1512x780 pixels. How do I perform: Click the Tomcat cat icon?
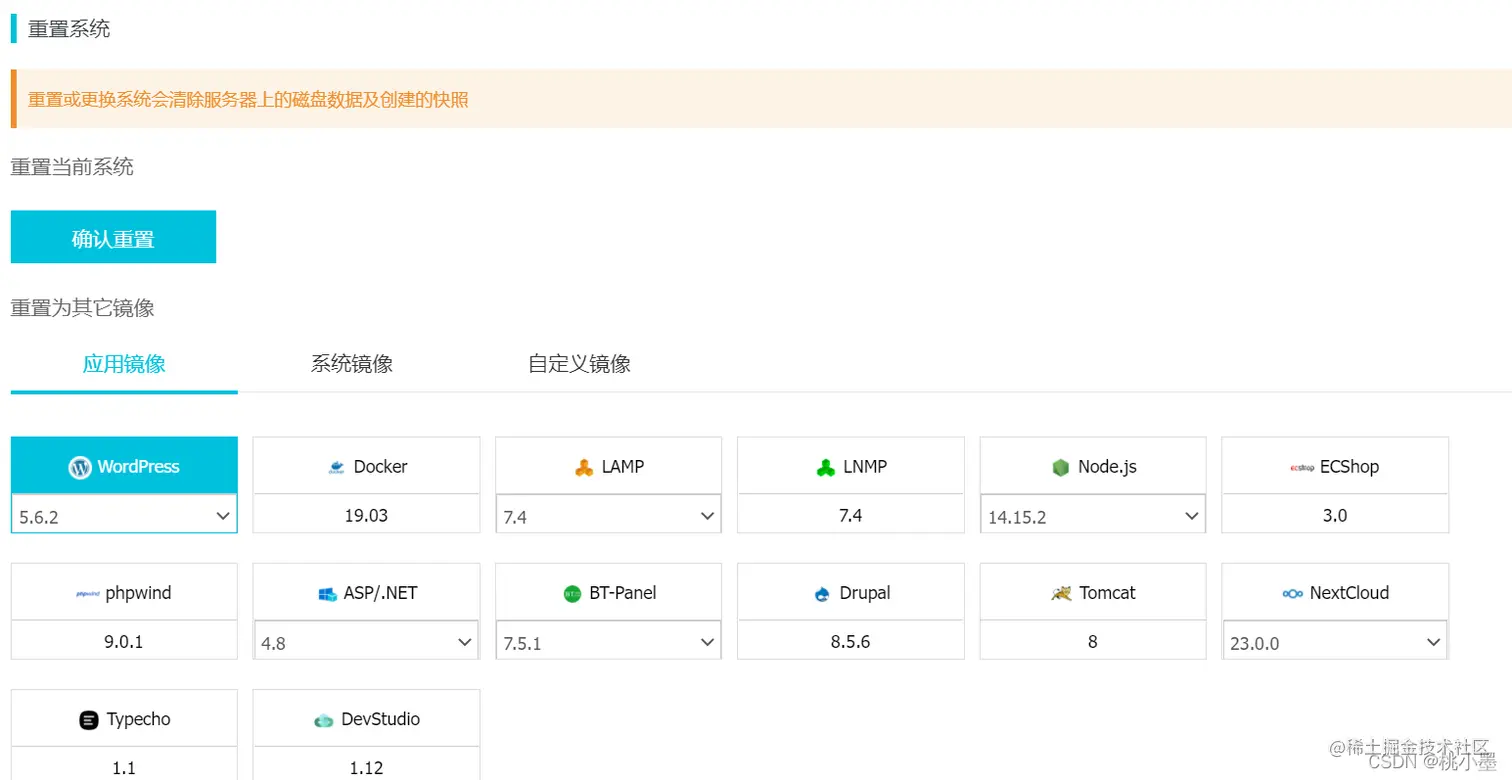click(x=1061, y=593)
